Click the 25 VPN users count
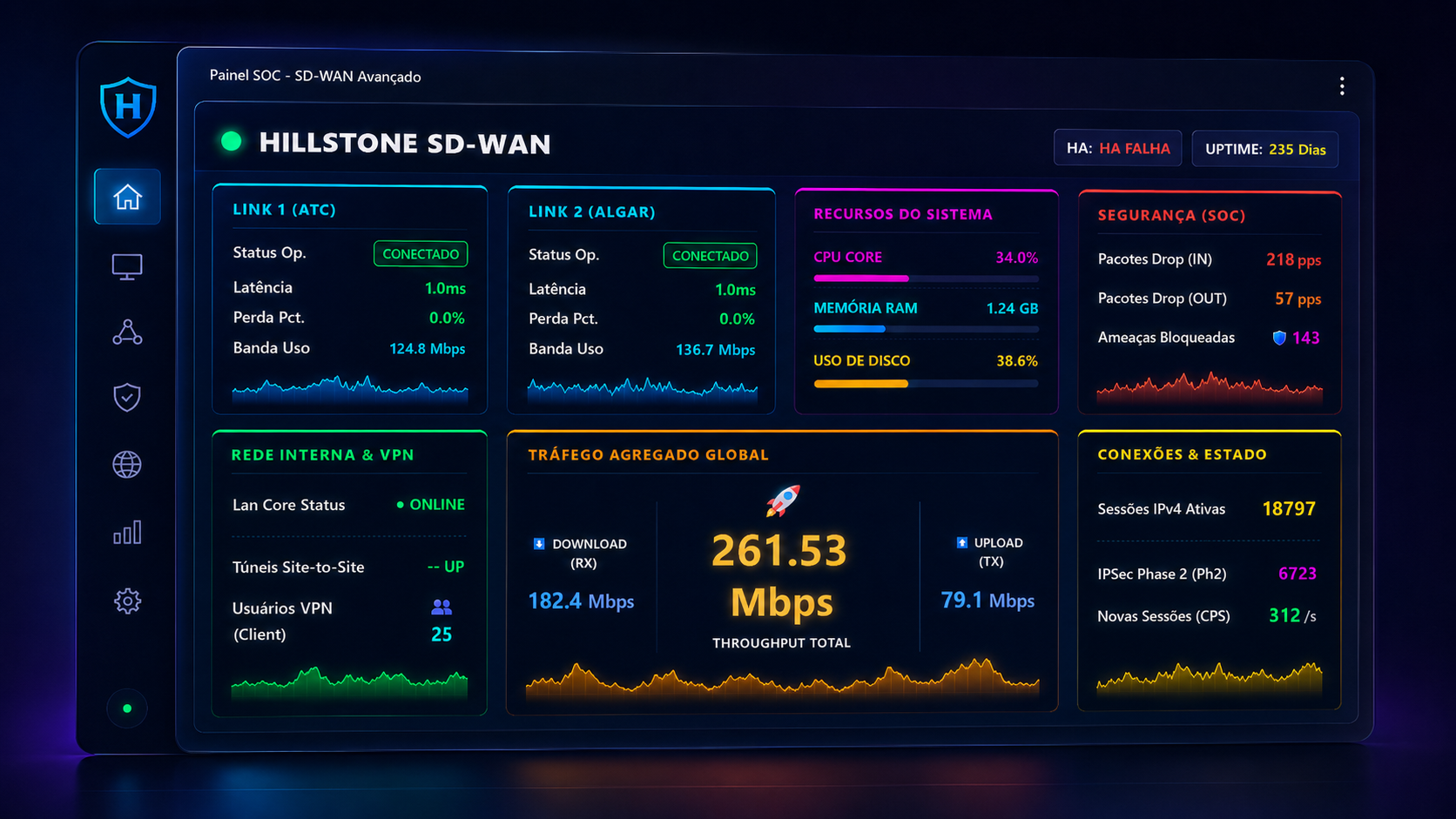This screenshot has height=819, width=1456. (442, 634)
